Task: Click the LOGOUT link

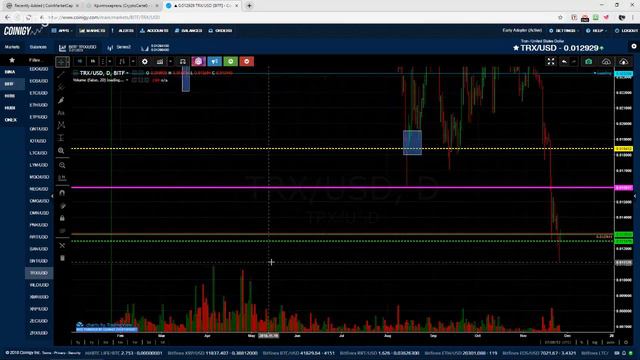Action: click(626, 31)
